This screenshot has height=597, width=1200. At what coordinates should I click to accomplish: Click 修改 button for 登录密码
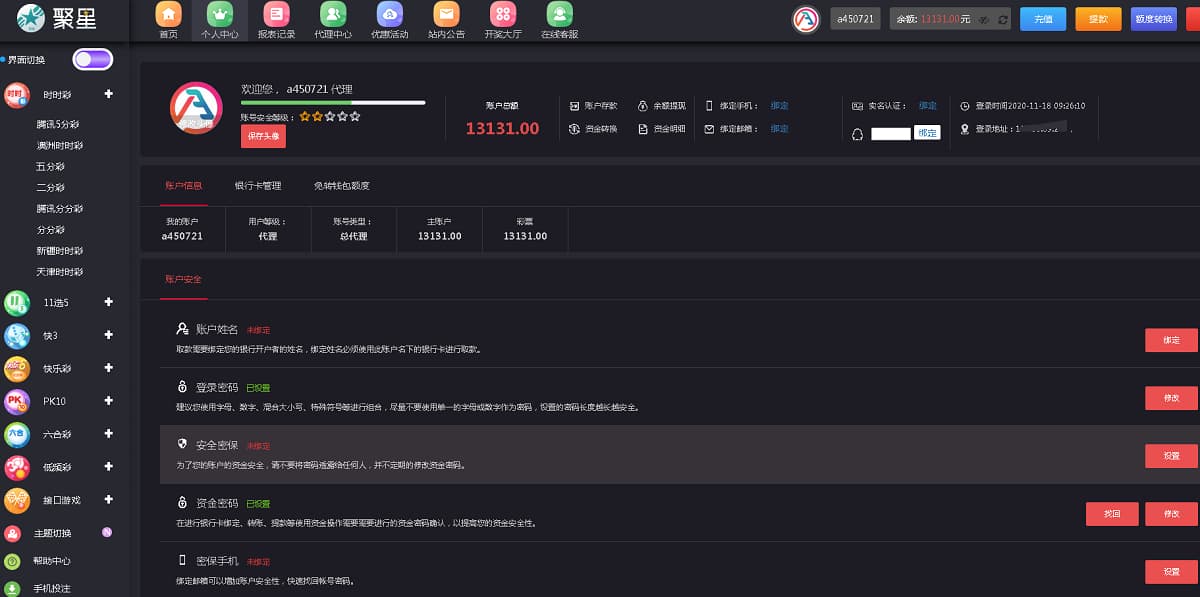point(1171,398)
